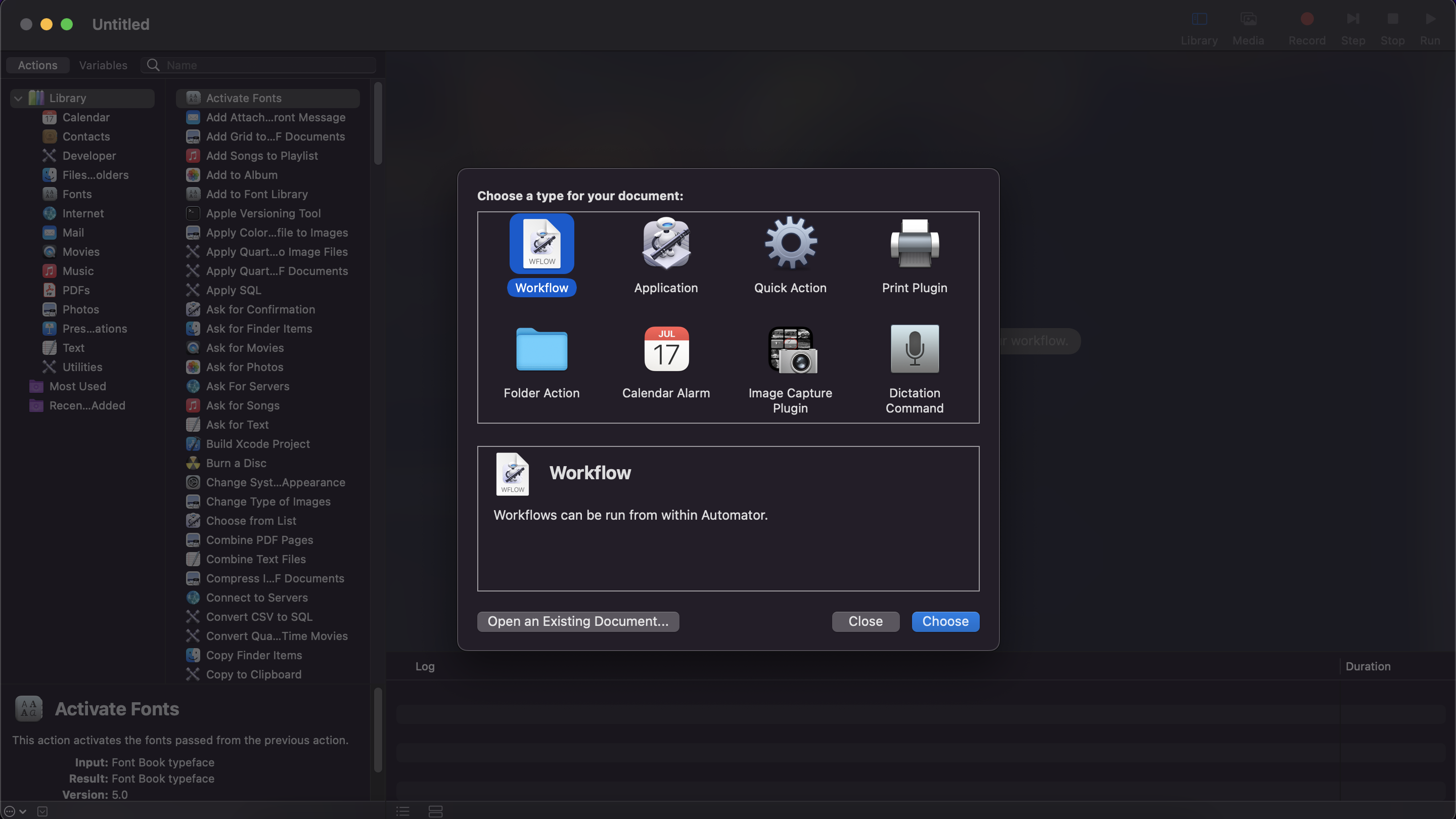Image resolution: width=1456 pixels, height=819 pixels.
Task: Select the Presentations library category
Action: pos(95,329)
